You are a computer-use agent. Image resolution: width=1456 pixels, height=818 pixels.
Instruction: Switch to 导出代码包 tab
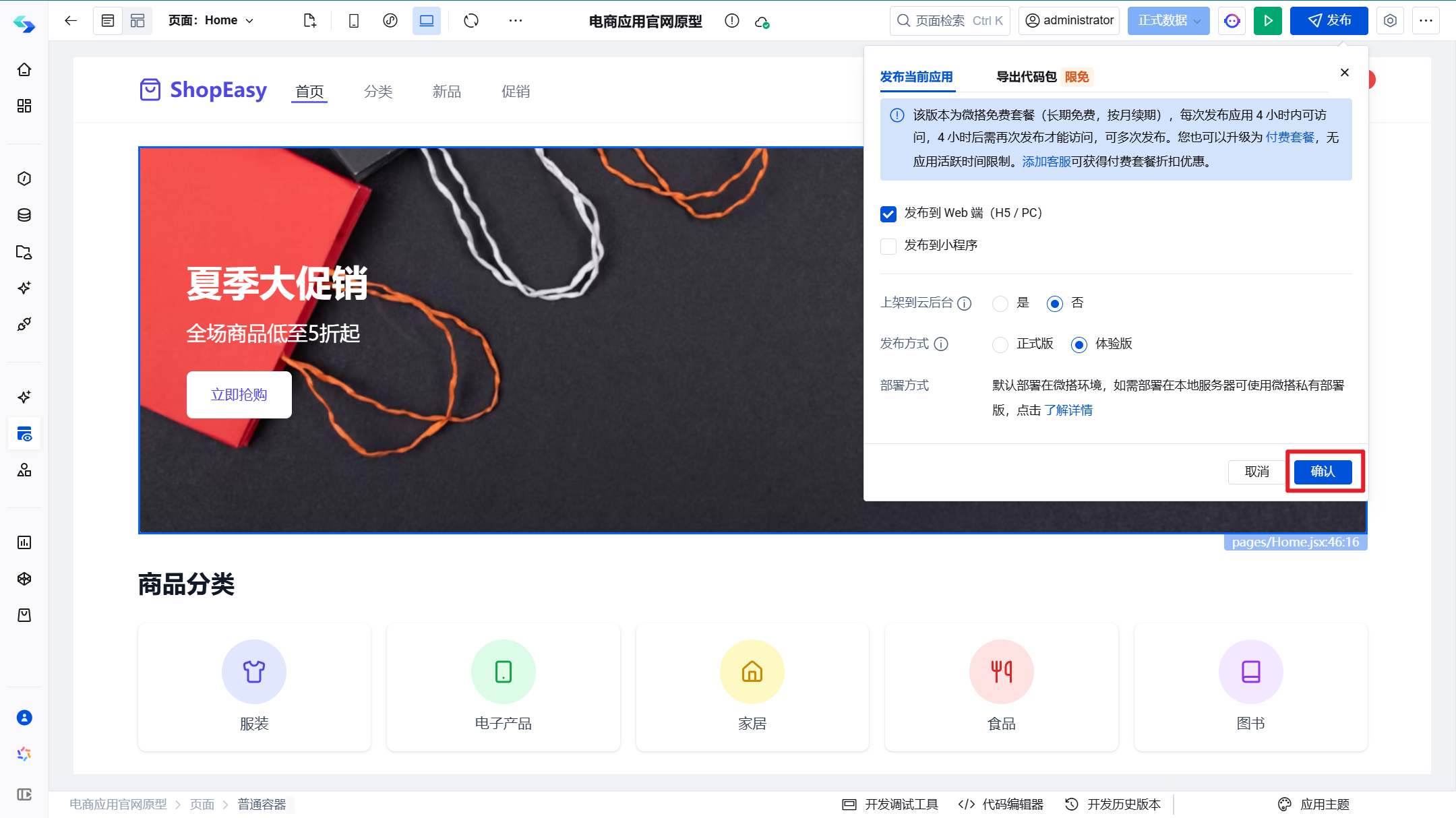[1026, 77]
